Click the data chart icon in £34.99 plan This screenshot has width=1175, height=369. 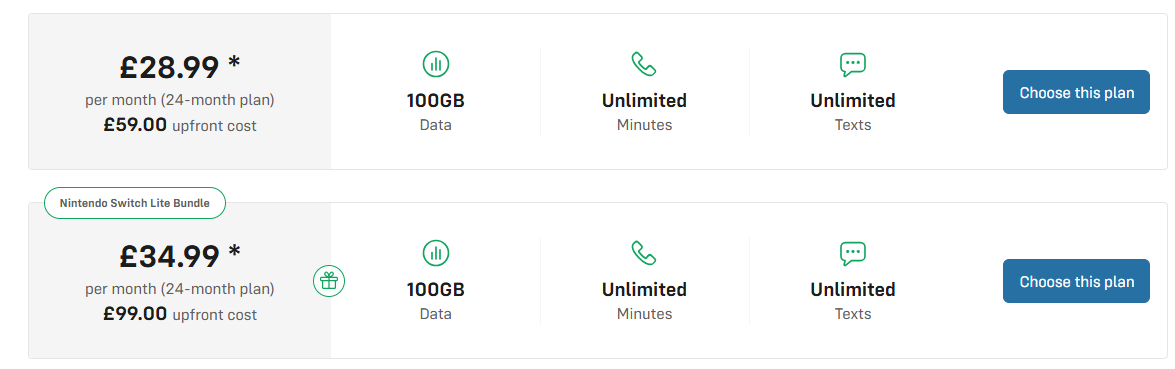[435, 253]
